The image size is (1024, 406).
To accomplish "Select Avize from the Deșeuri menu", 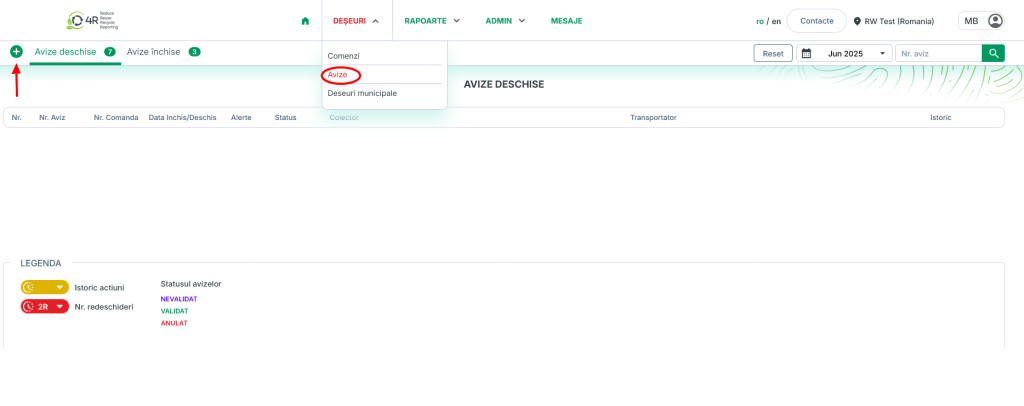I will click(339, 75).
